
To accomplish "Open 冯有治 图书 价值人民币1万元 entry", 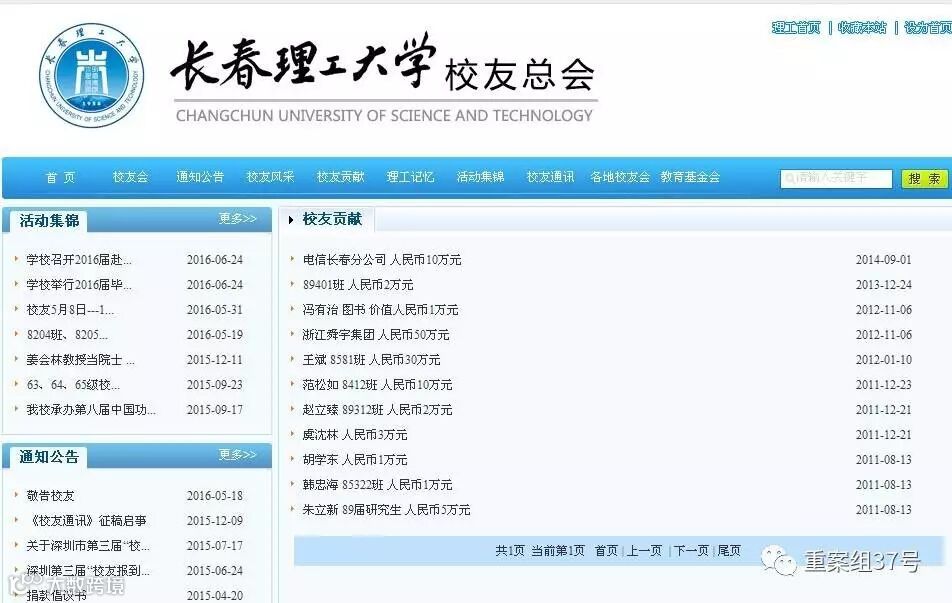I will pyautogui.click(x=380, y=310).
